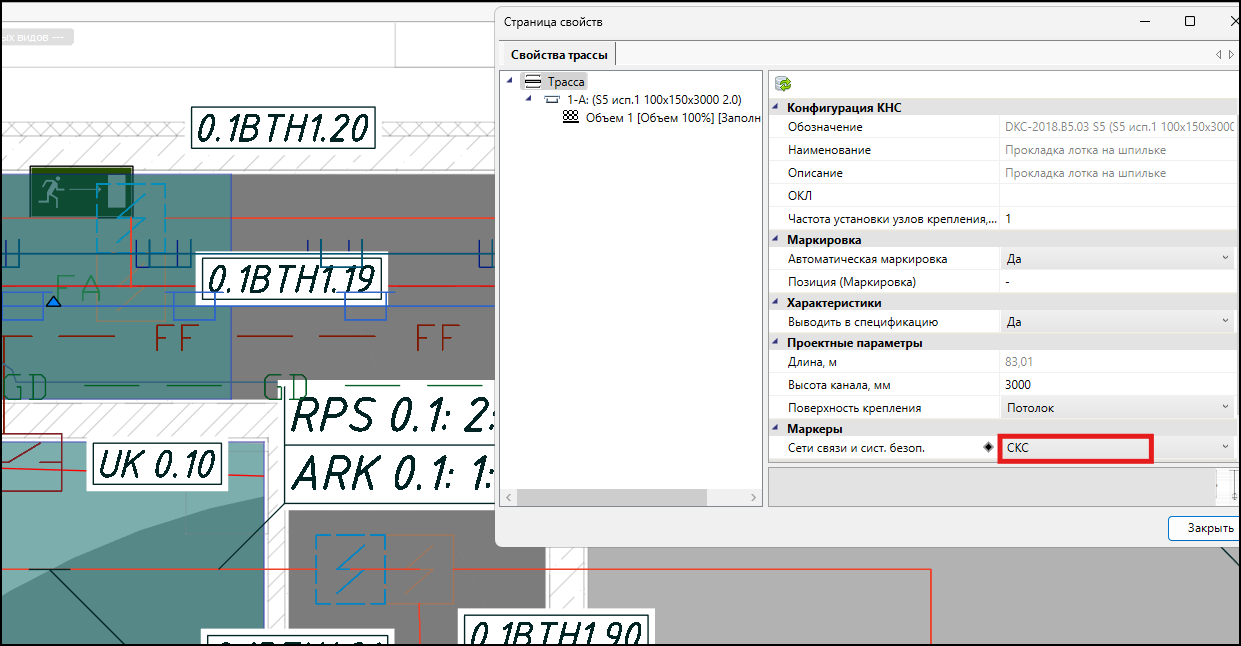The width and height of the screenshot is (1241, 646).
Task: Collapse the 1-A tray tree node
Action: click(x=527, y=99)
